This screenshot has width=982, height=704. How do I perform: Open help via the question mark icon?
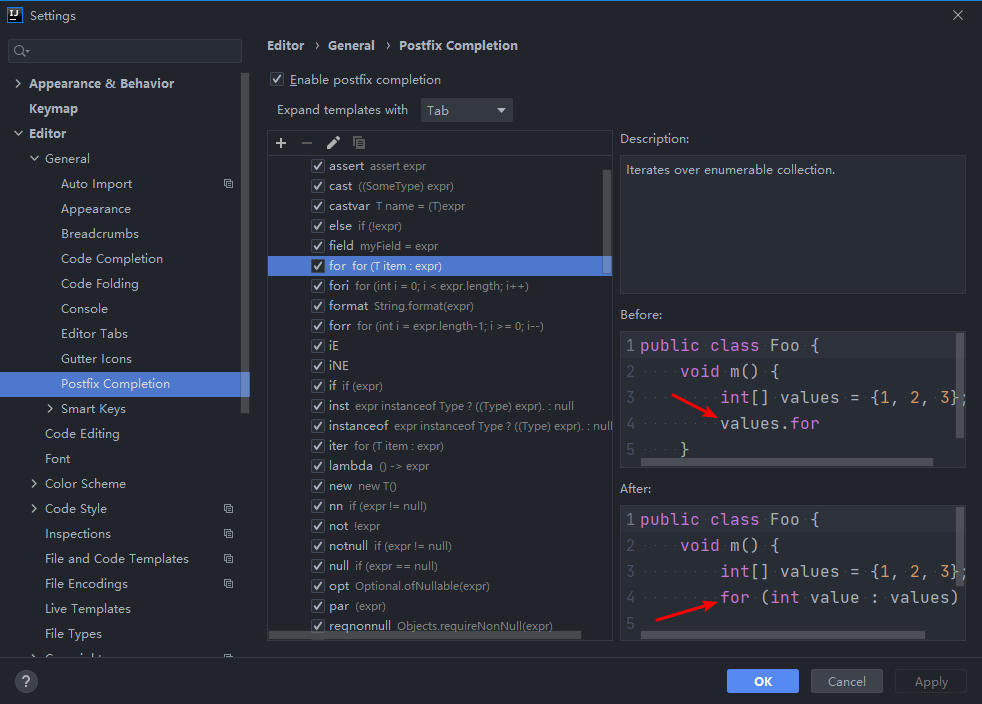click(x=27, y=682)
